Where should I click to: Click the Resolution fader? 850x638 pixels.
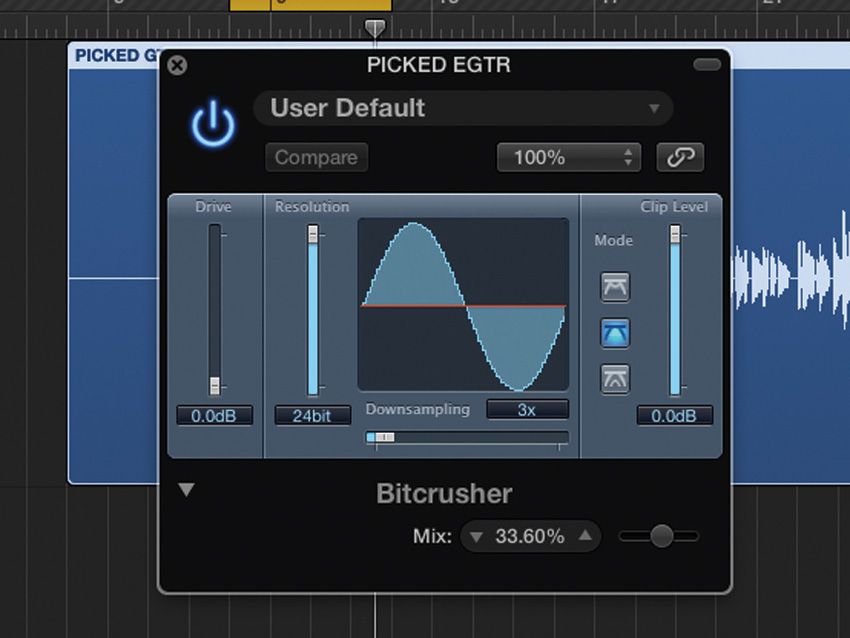tap(314, 235)
